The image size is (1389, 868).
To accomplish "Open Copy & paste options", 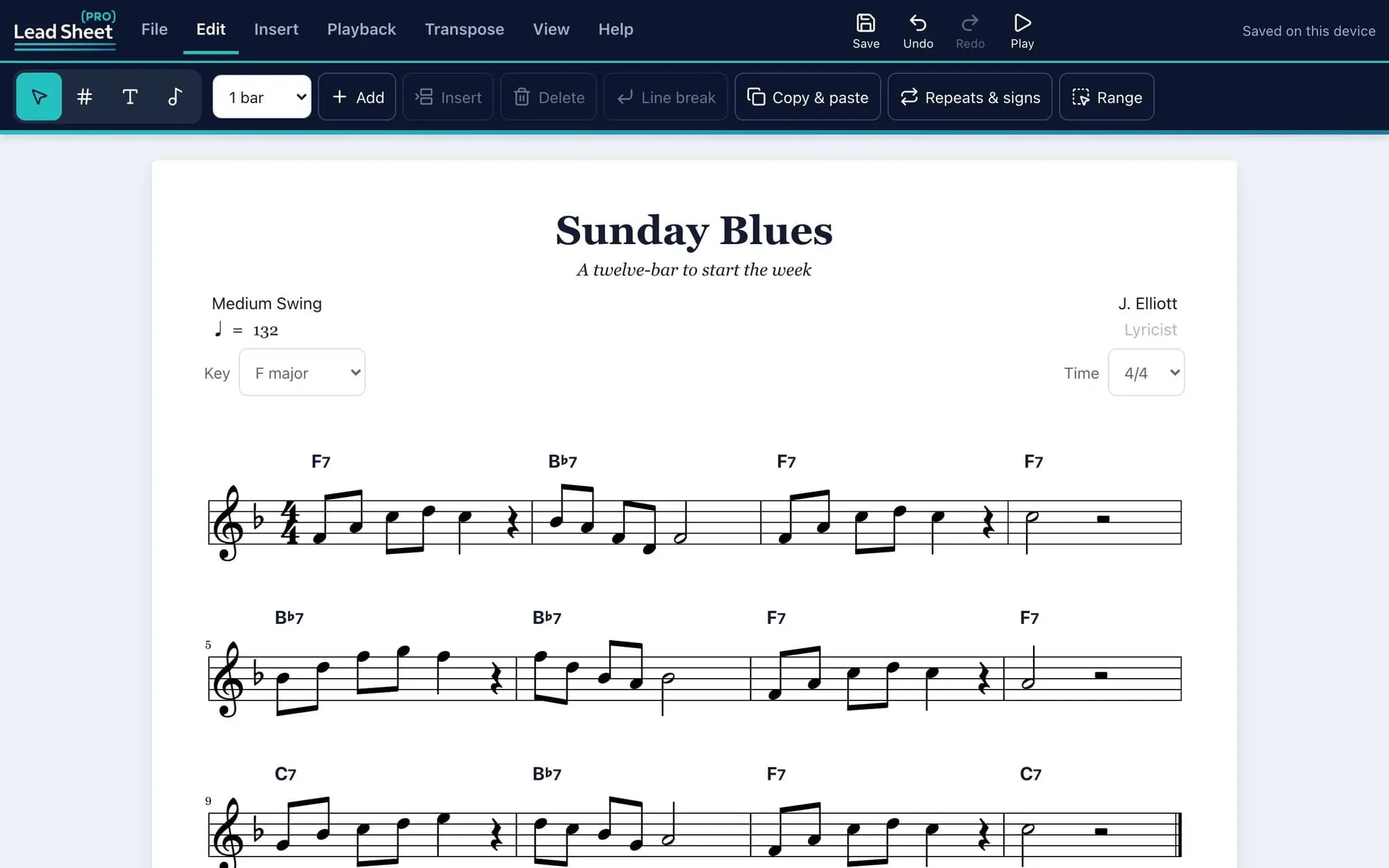I will point(807,97).
